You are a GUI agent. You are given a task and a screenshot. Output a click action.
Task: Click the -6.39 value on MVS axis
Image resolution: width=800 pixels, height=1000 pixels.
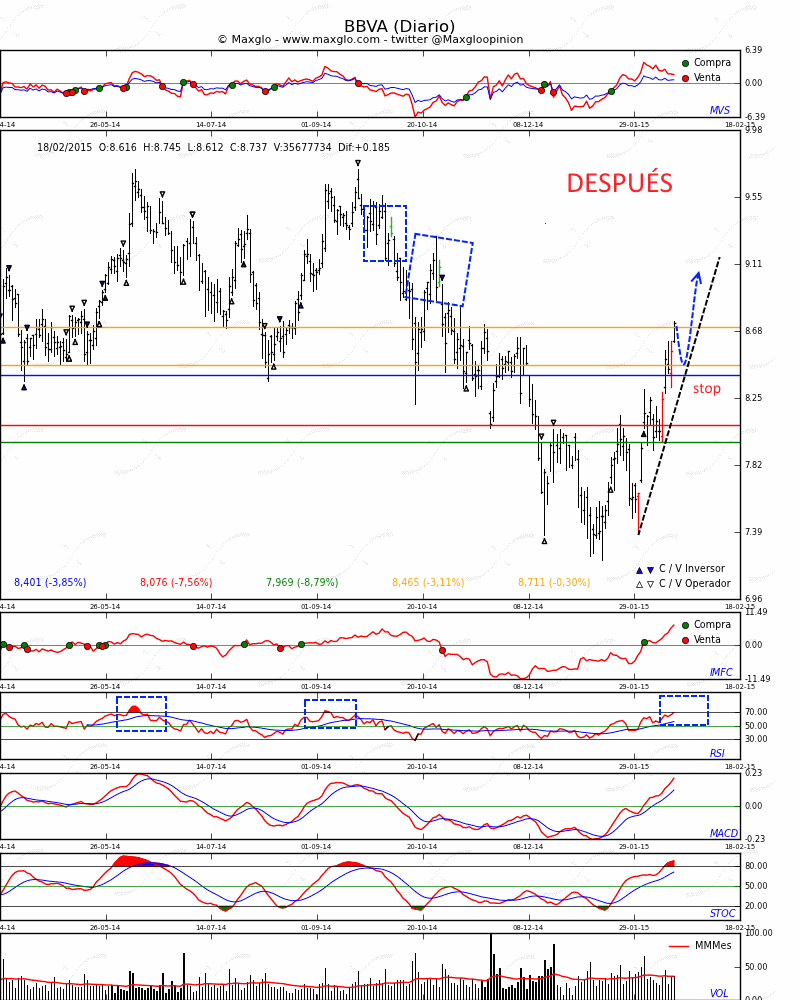click(x=753, y=117)
